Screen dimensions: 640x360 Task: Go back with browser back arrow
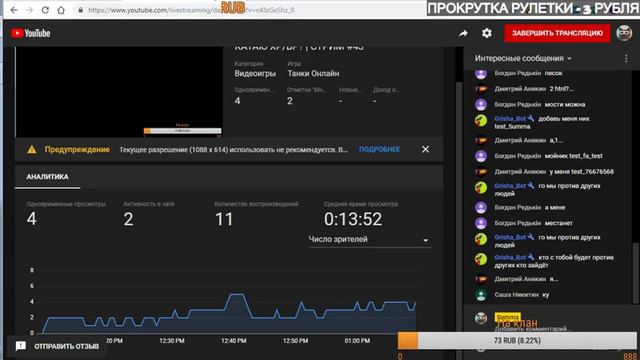tap(14, 10)
